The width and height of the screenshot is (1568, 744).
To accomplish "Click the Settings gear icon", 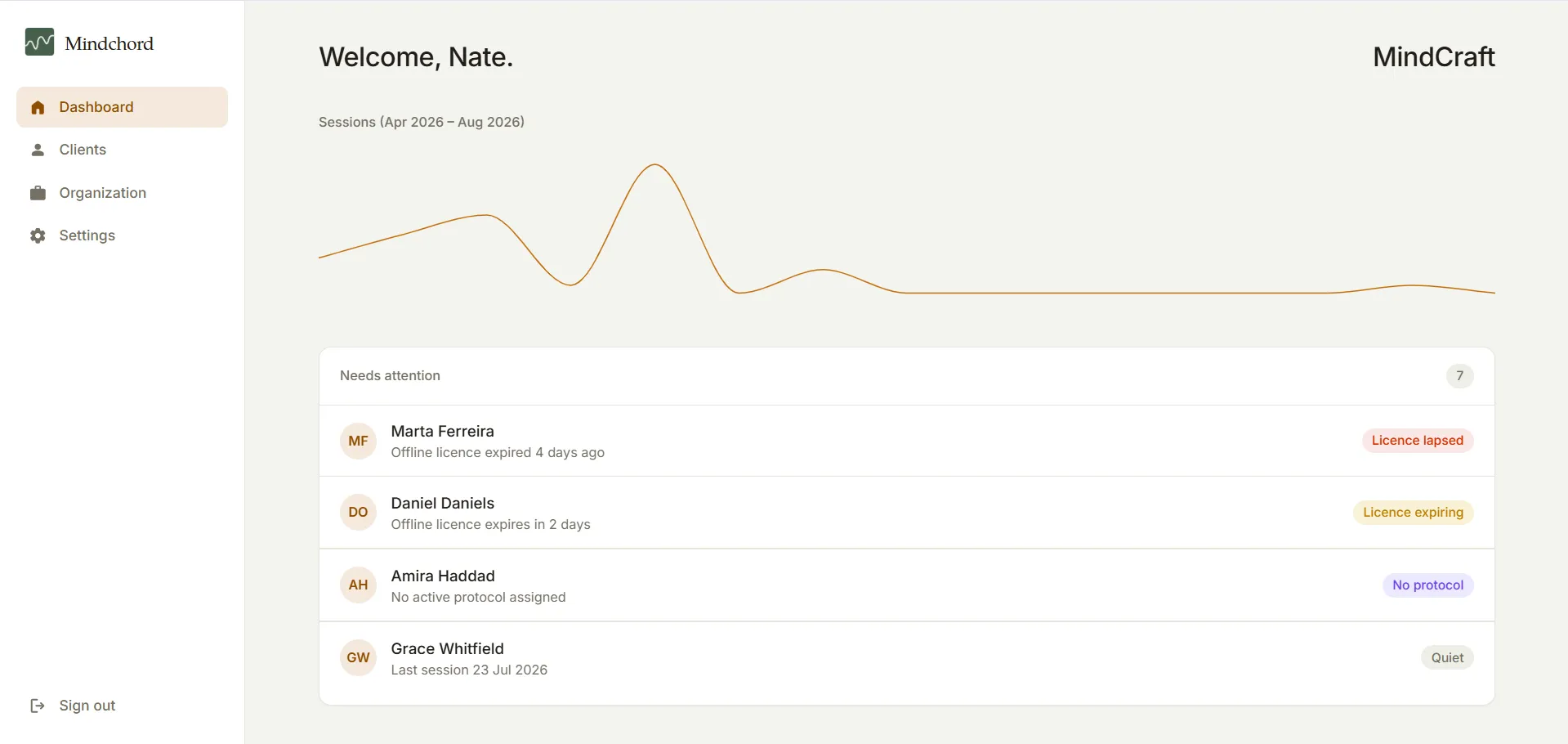I will click(x=38, y=235).
